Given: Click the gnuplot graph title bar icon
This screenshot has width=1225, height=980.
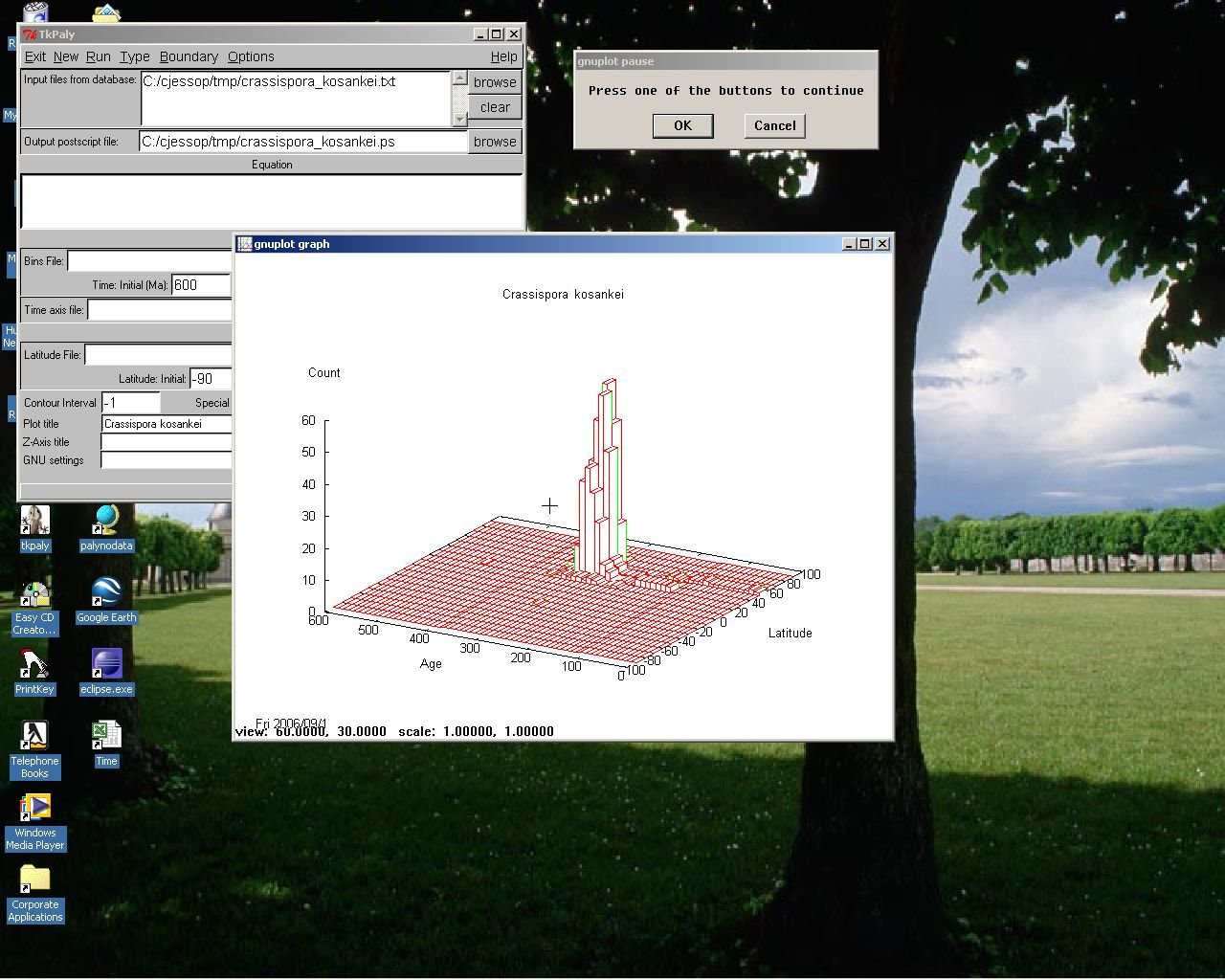Looking at the screenshot, I should click(244, 244).
